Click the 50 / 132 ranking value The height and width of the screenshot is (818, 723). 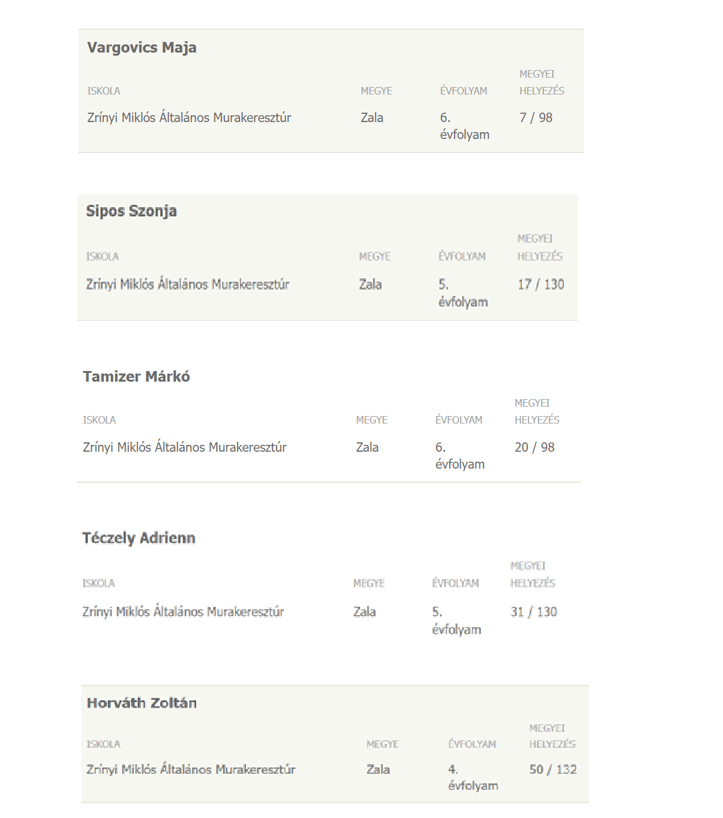[553, 769]
